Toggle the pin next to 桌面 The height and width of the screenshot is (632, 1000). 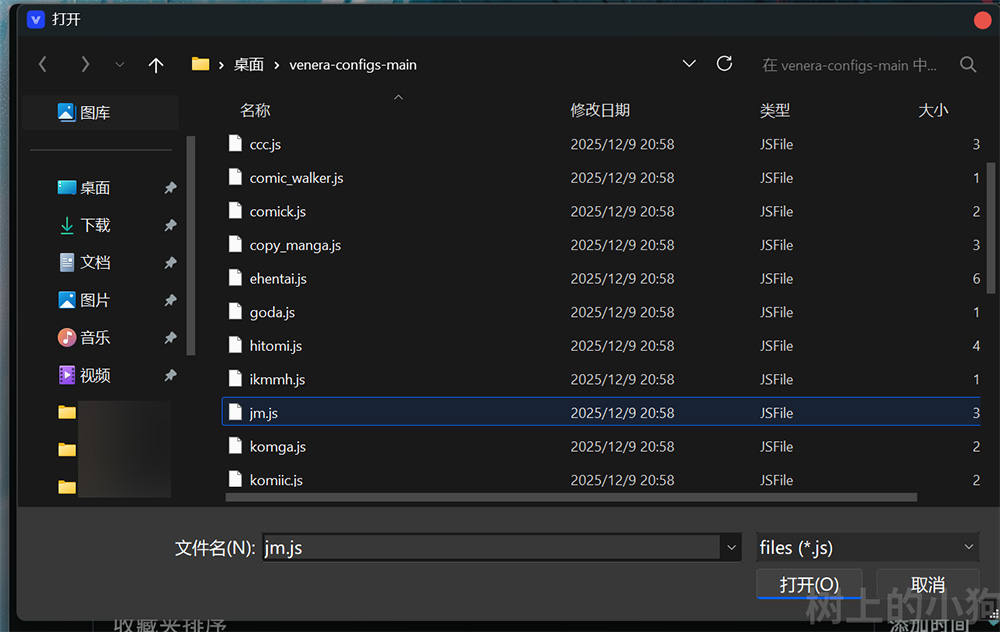[170, 188]
